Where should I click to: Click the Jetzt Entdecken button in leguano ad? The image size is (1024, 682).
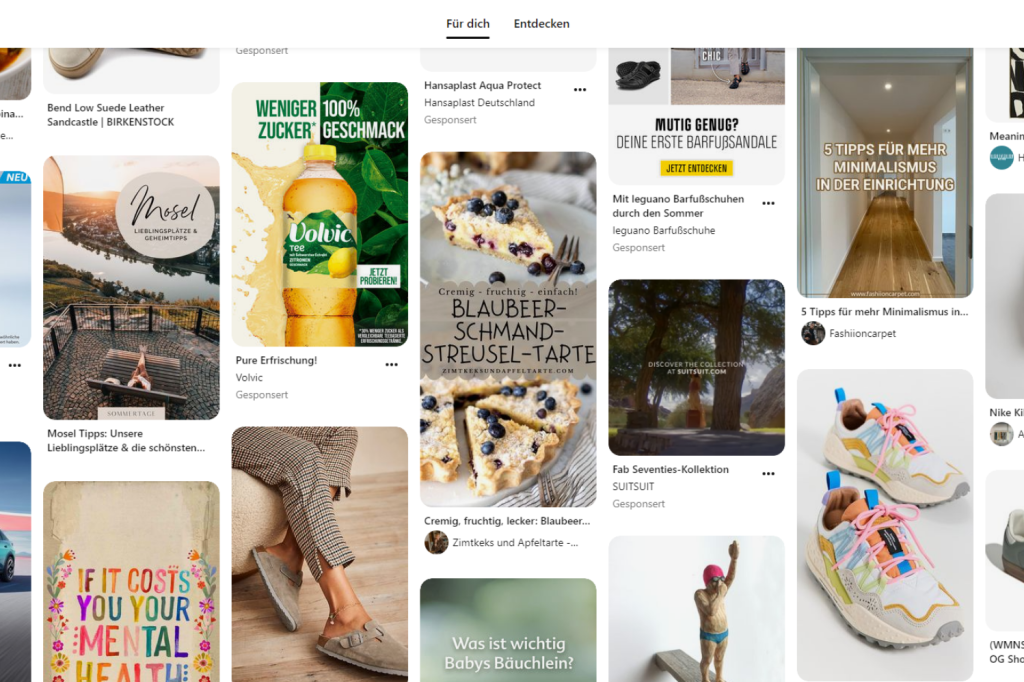pos(696,168)
